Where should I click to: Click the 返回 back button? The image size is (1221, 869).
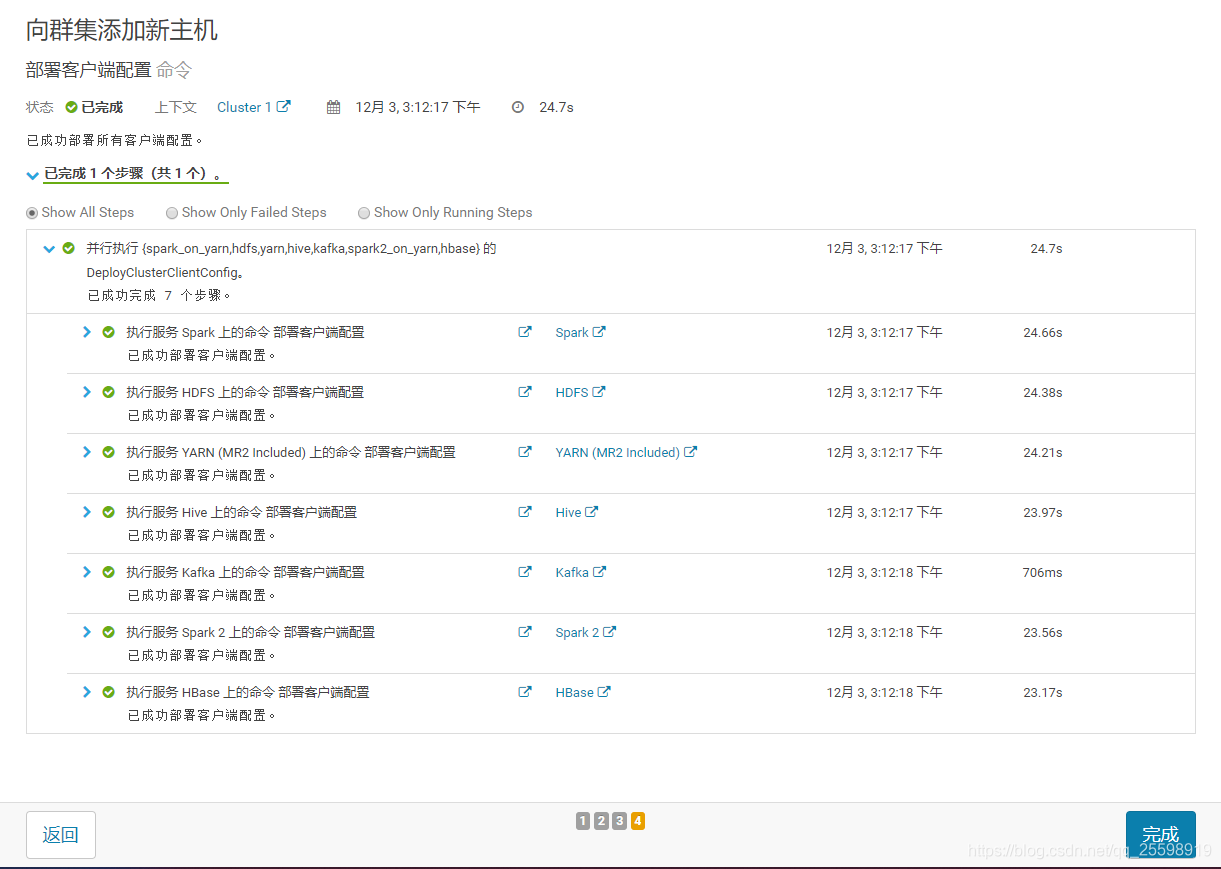point(61,835)
